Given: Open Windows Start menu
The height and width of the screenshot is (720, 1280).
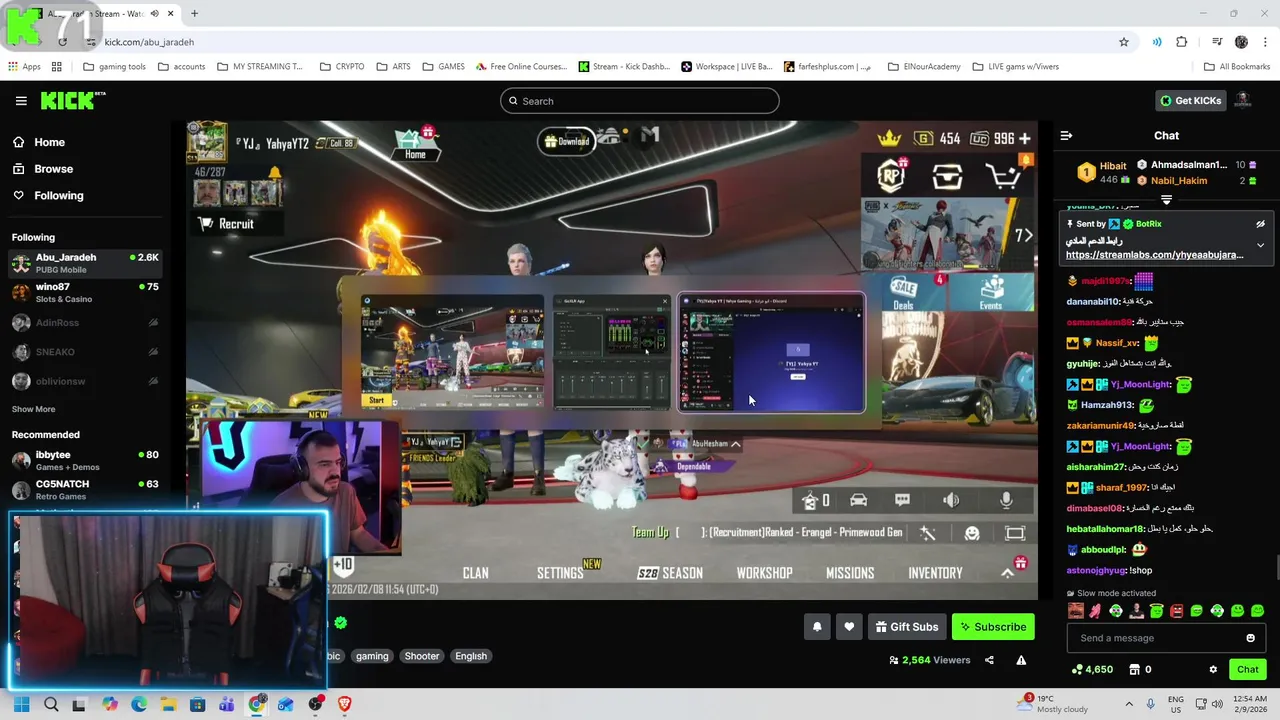Looking at the screenshot, I should point(21,704).
